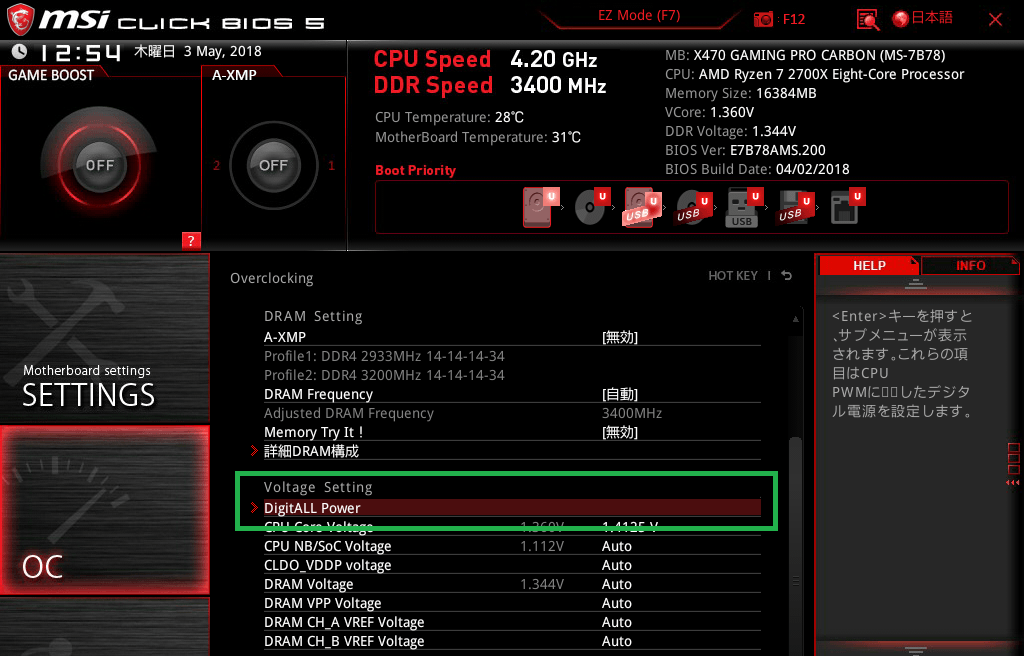Open the language selector 日本語 globe
The width and height of the screenshot is (1024, 656).
click(x=922, y=18)
